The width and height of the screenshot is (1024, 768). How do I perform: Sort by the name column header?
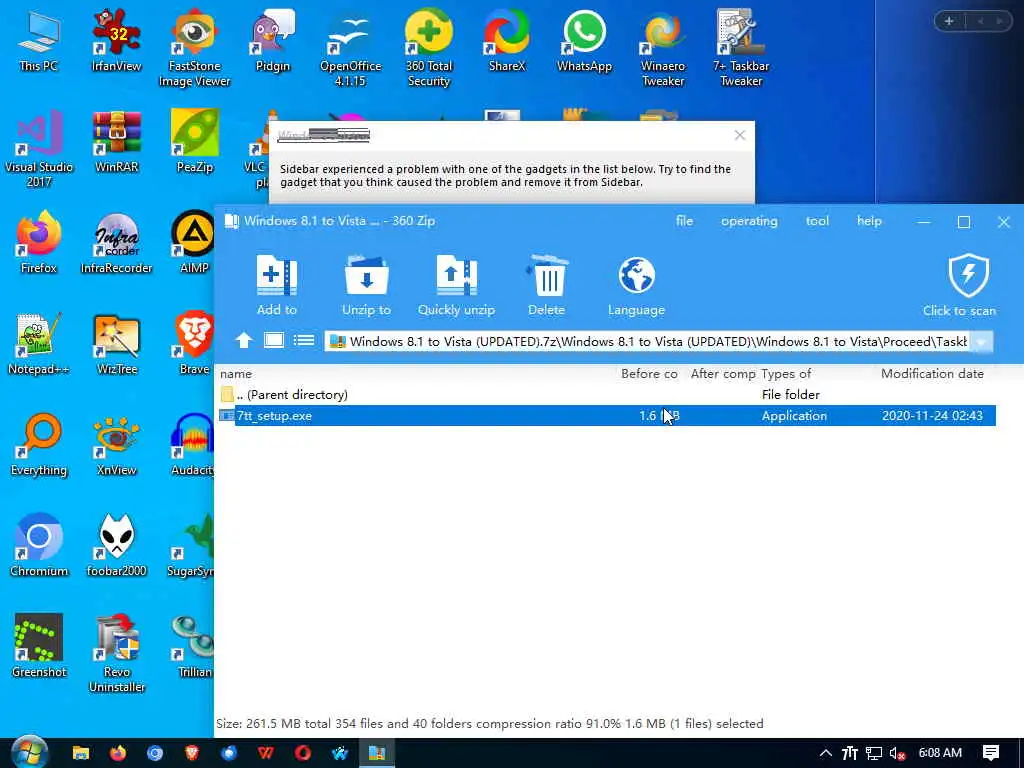tap(236, 374)
